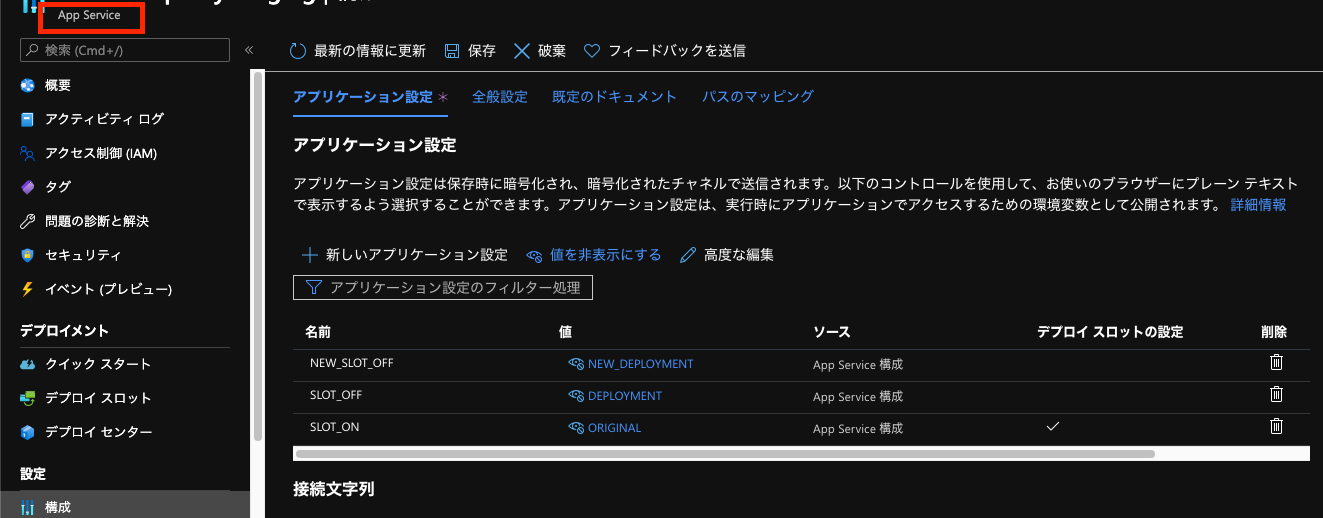Hide the ORIGINAL value via eye icon
Screen dimensions: 1323x518
576,428
